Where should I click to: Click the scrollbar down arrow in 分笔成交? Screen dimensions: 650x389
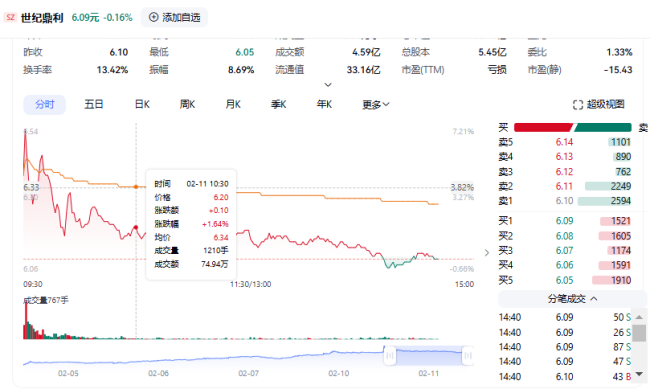639,374
